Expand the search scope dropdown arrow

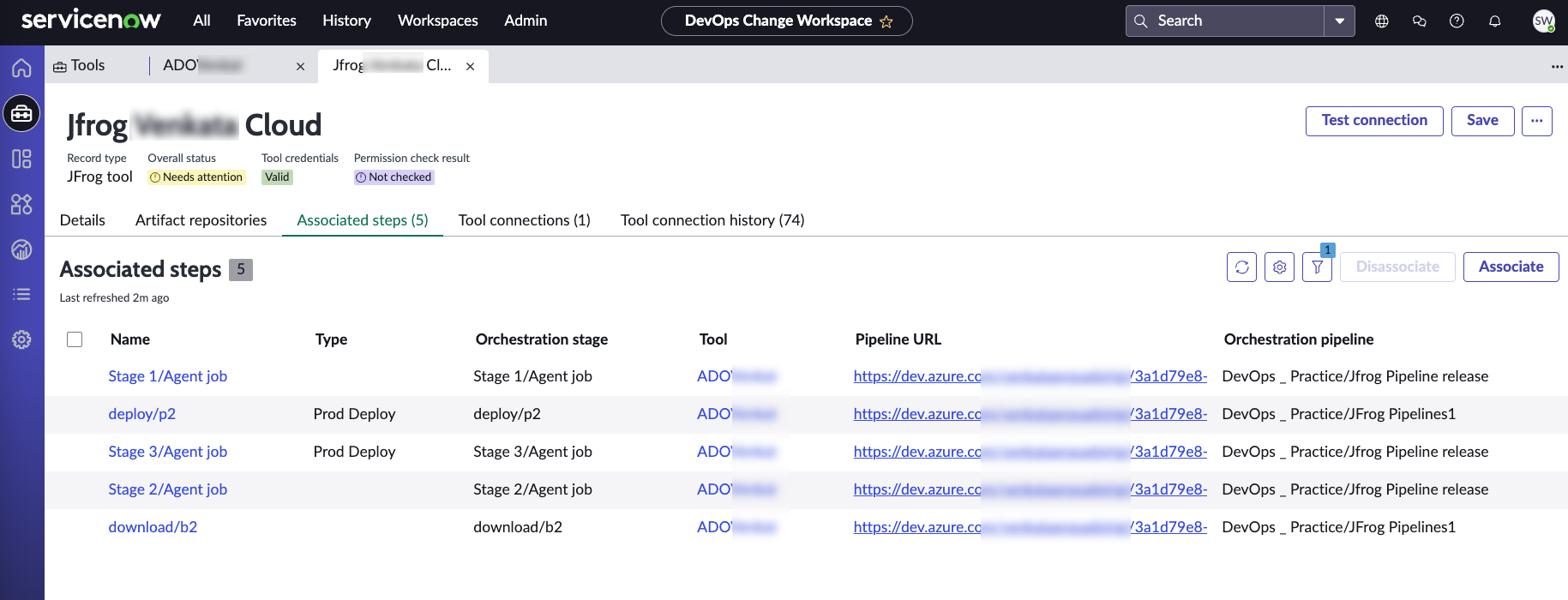(x=1339, y=21)
